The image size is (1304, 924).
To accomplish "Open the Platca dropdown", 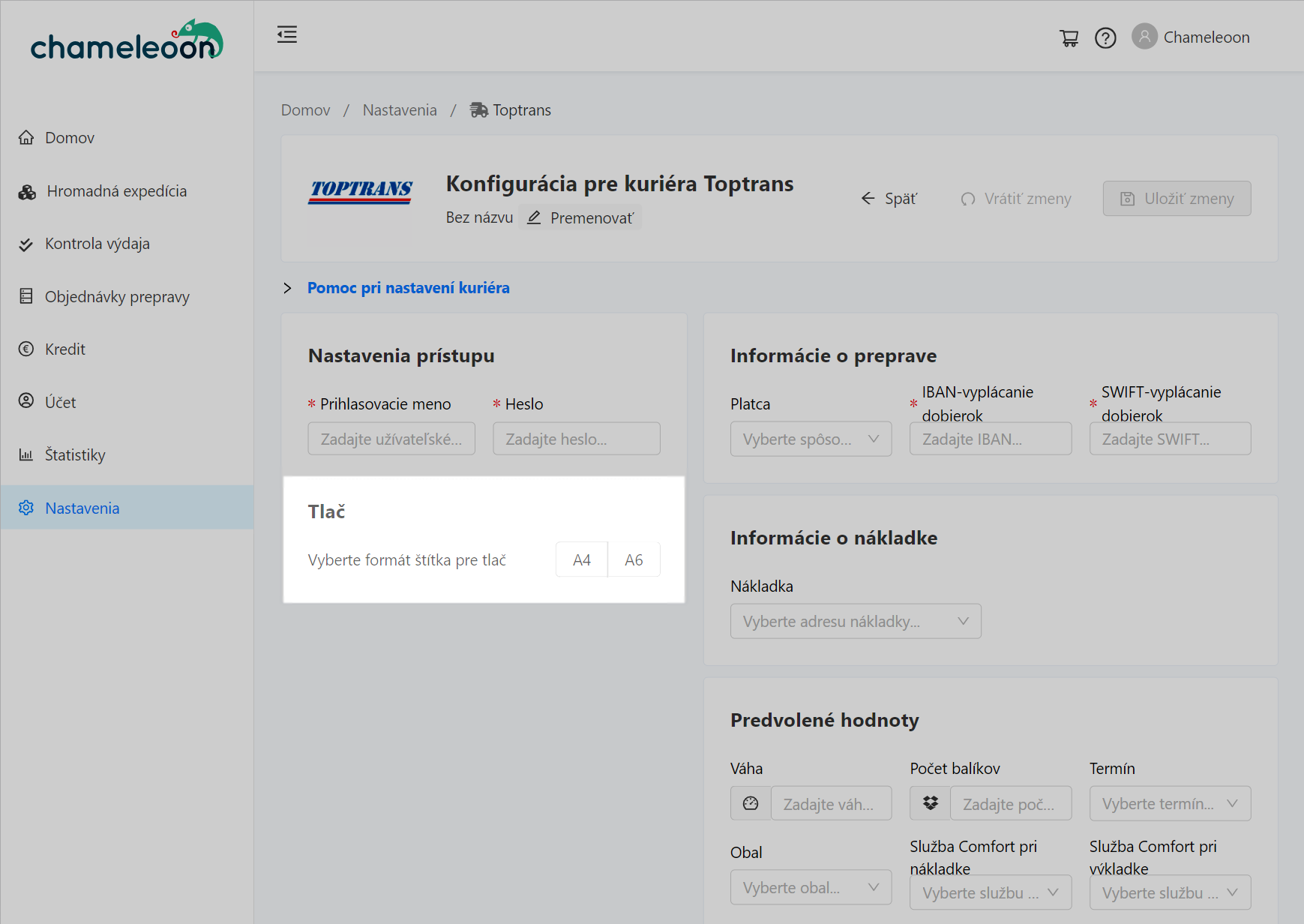I will click(811, 439).
